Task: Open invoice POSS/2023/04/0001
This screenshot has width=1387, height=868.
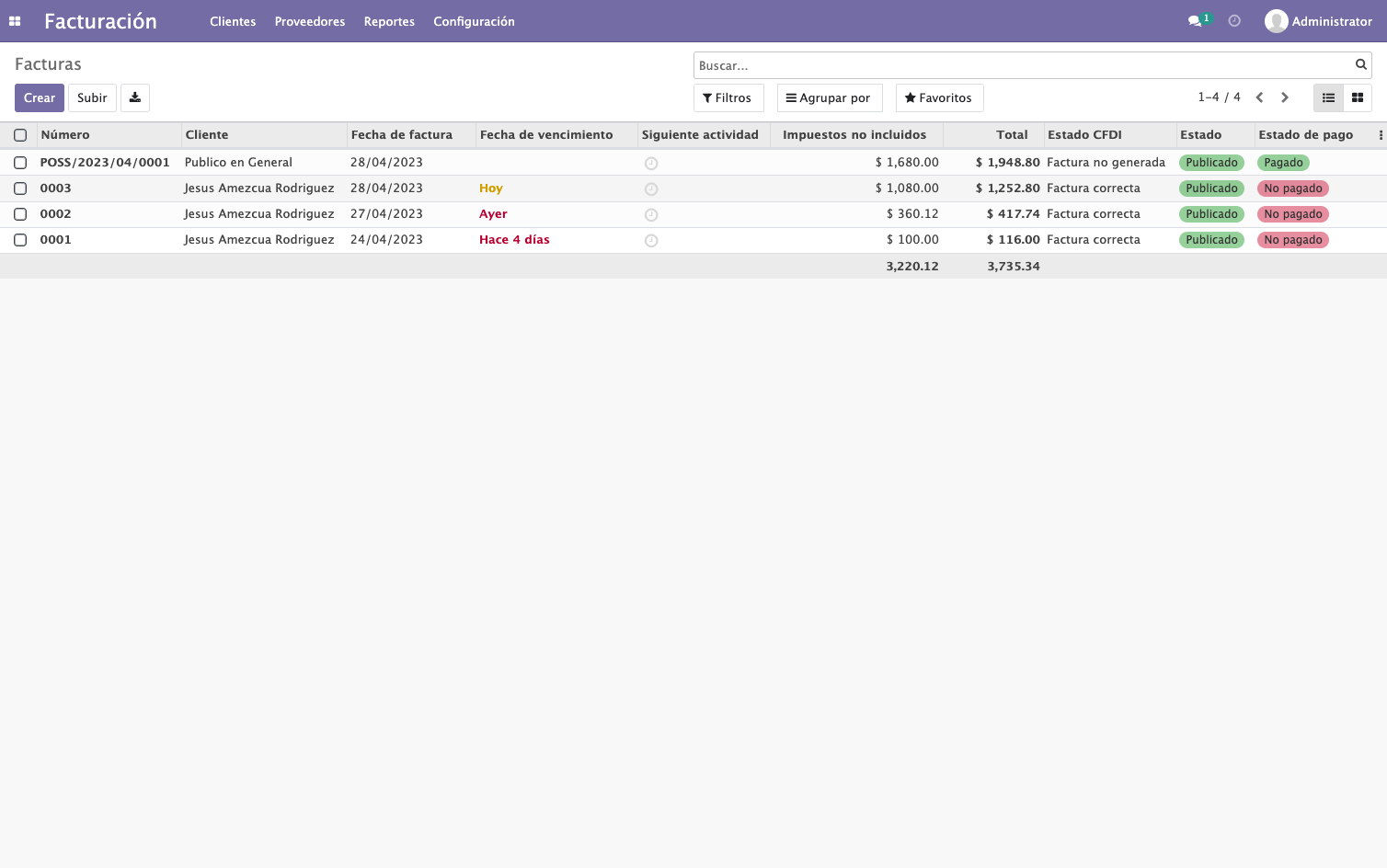Action: point(105,163)
